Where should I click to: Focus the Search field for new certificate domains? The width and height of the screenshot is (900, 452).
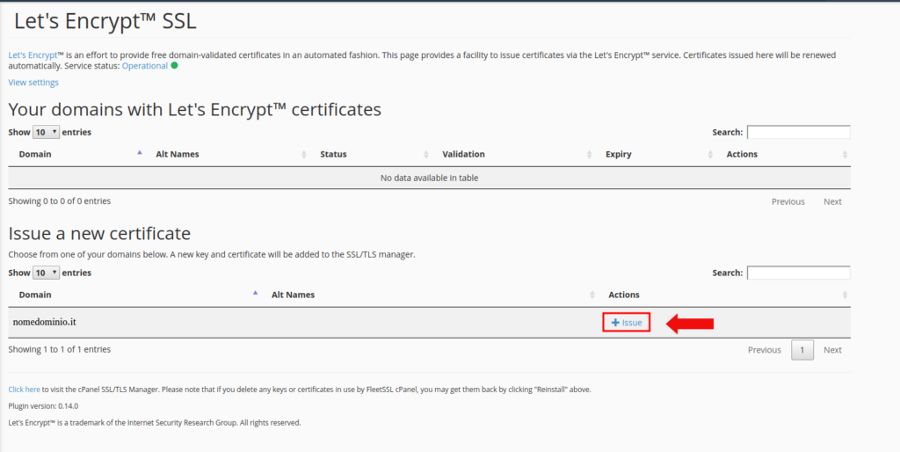(798, 273)
